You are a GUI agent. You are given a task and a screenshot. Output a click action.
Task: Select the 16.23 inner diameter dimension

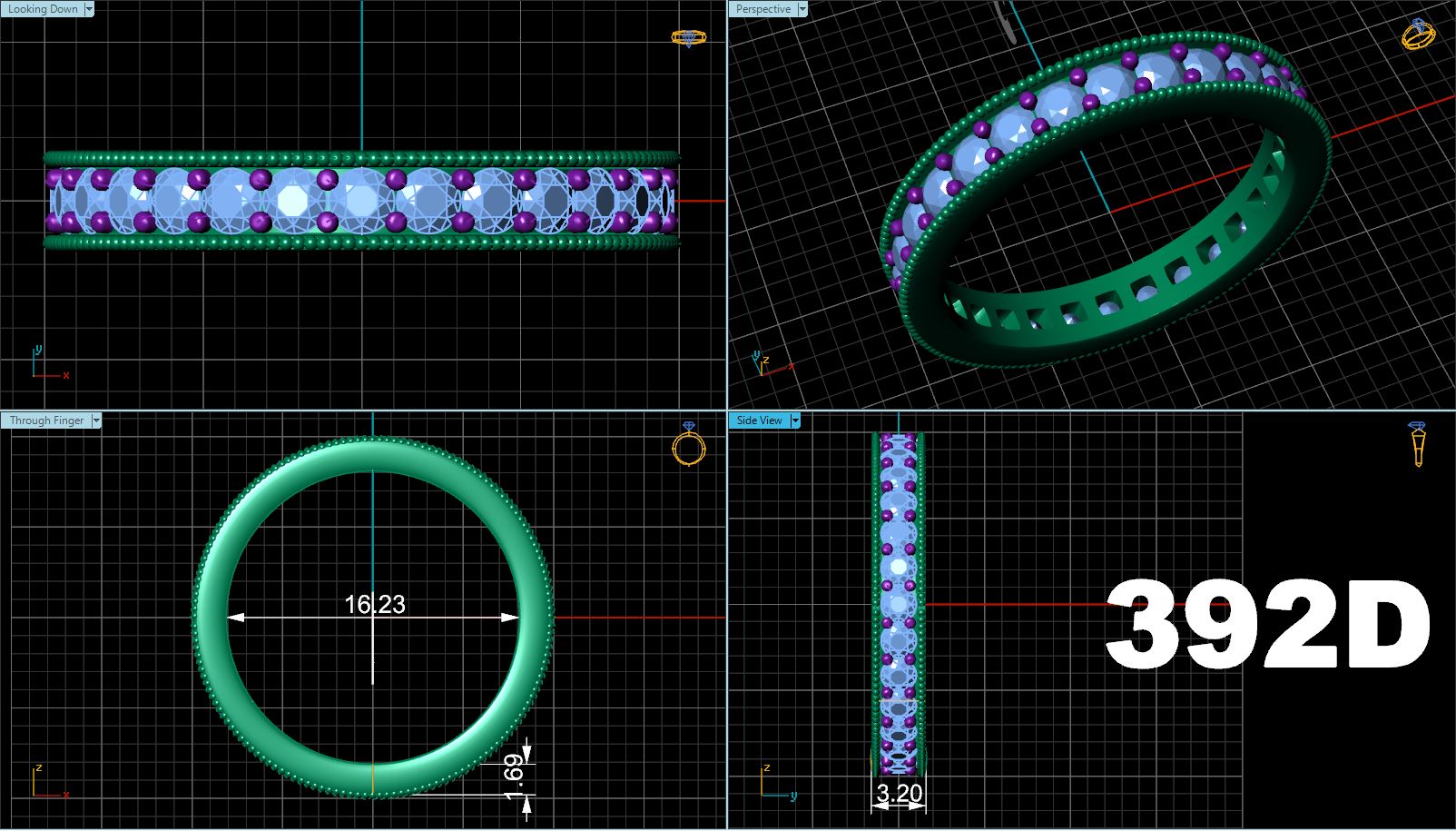374,605
